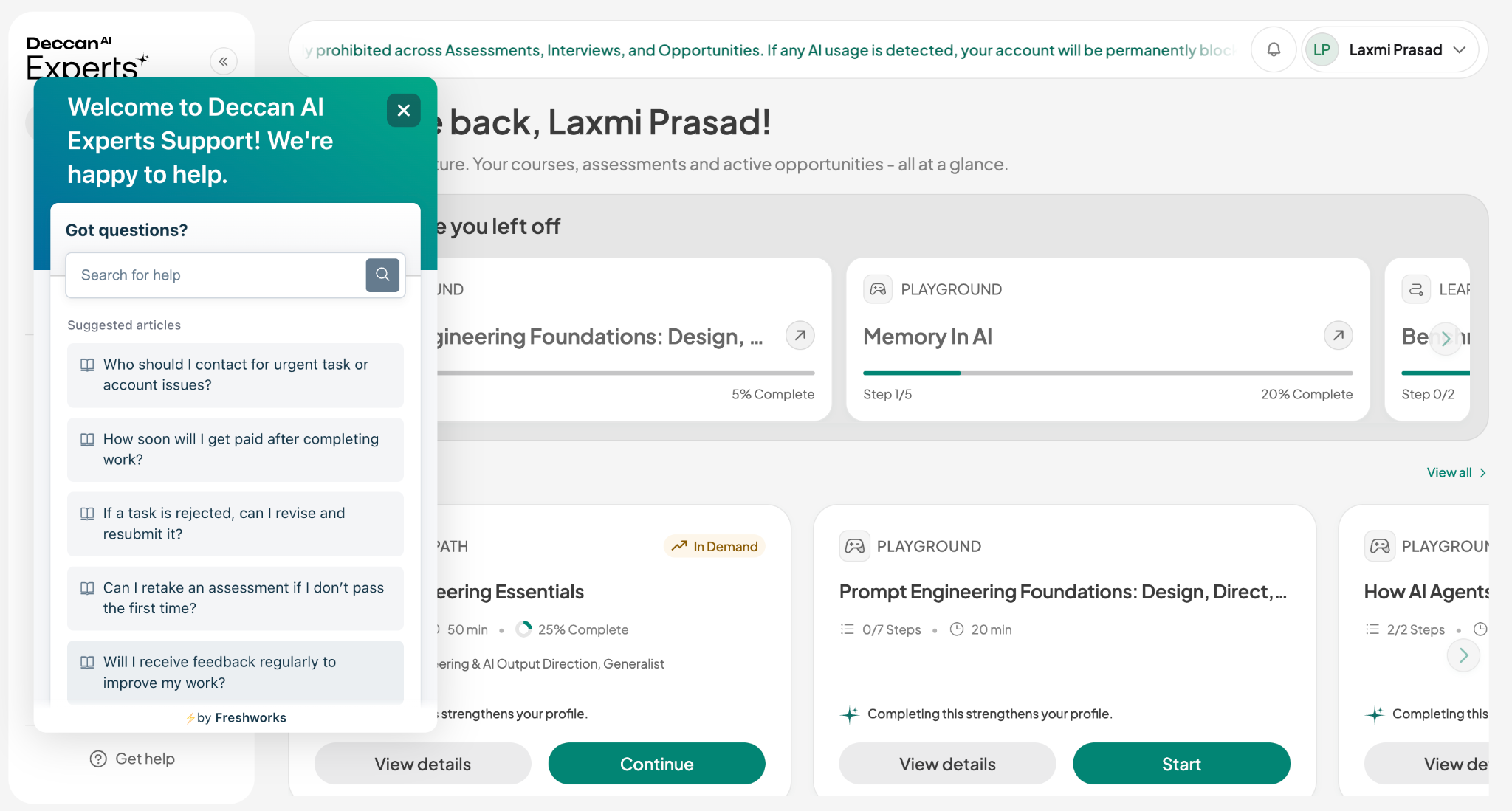Viewport: 1512px width, 811px height.
Task: Open article about retaking an assessment
Action: [x=236, y=598]
